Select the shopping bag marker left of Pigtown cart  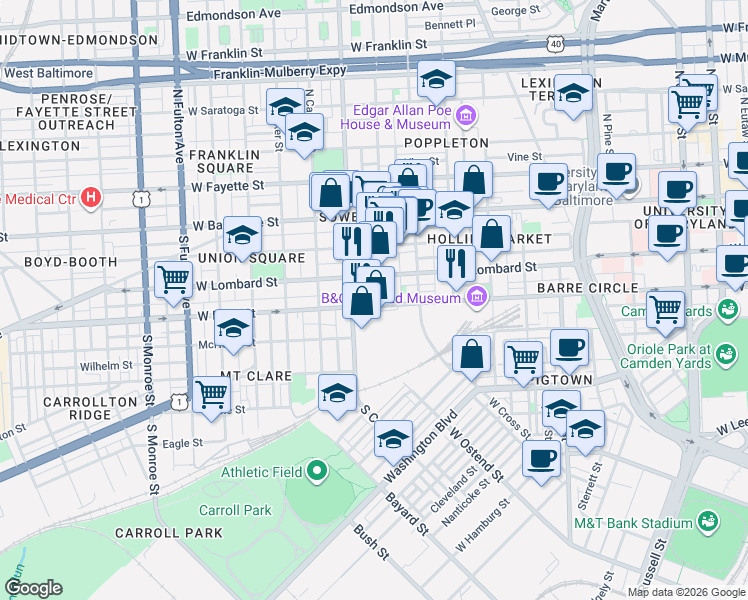pyautogui.click(x=471, y=354)
